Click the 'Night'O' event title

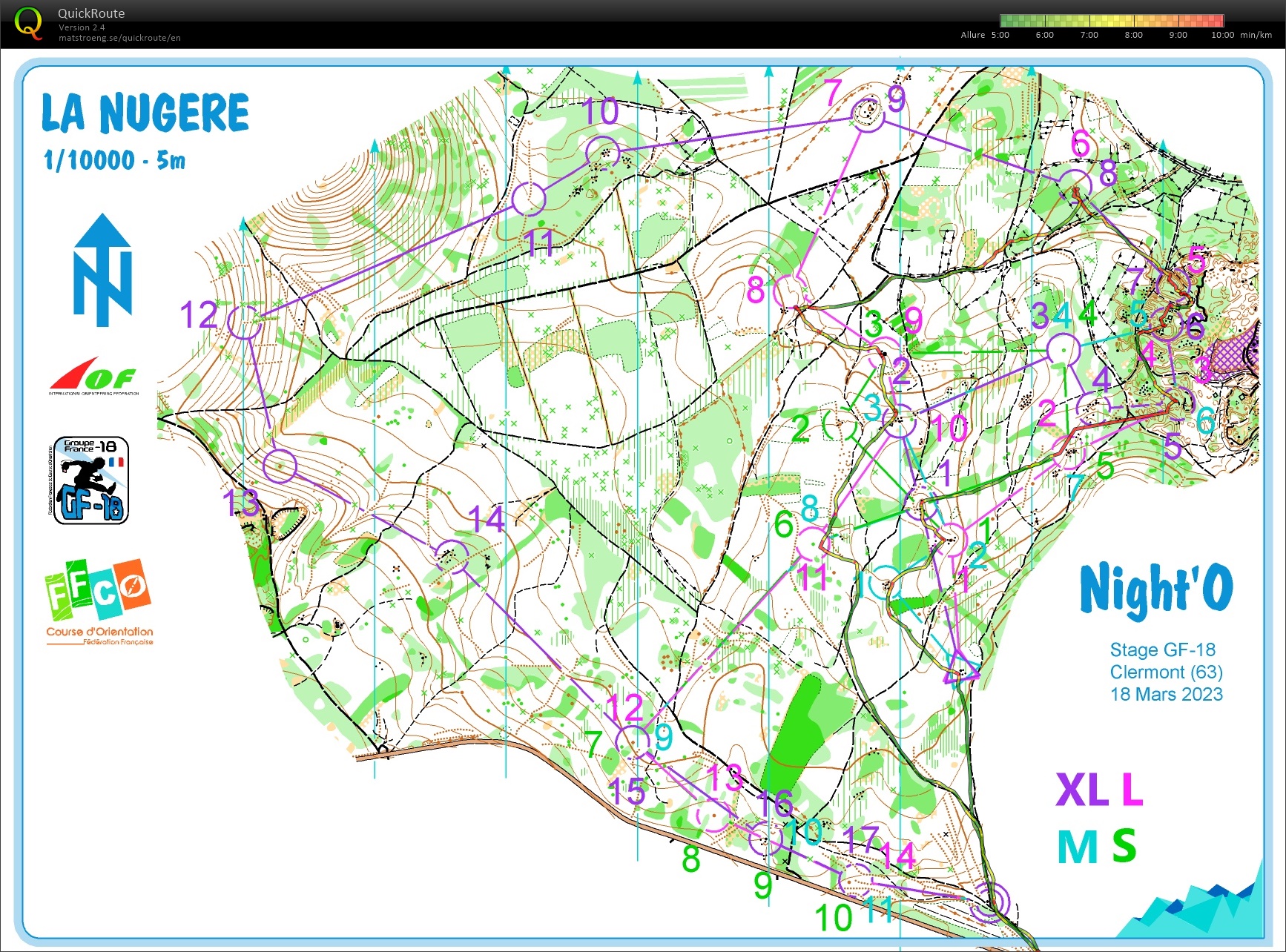click(x=1155, y=589)
